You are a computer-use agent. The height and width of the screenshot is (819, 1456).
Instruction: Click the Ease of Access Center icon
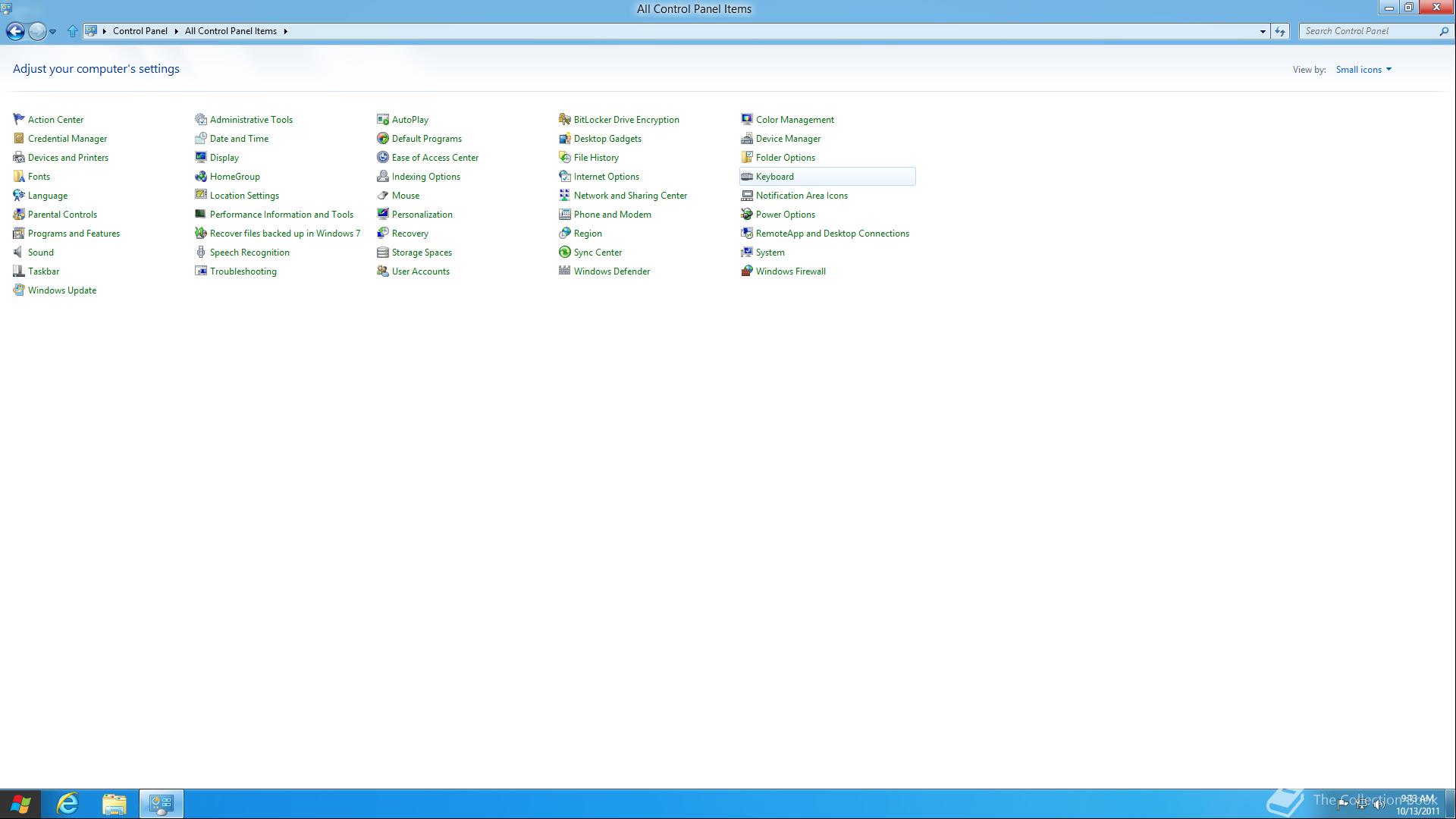point(383,157)
